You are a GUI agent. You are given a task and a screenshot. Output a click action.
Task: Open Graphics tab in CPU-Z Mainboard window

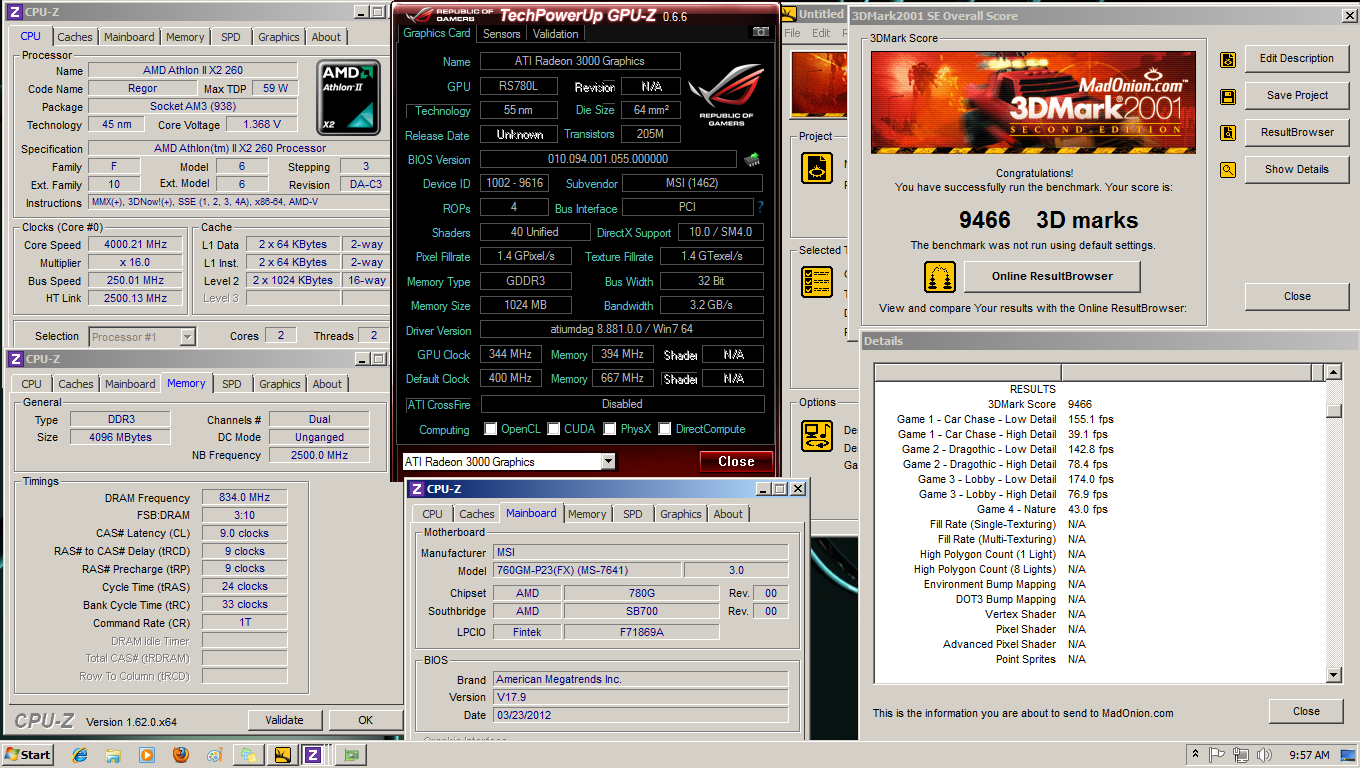pos(681,514)
